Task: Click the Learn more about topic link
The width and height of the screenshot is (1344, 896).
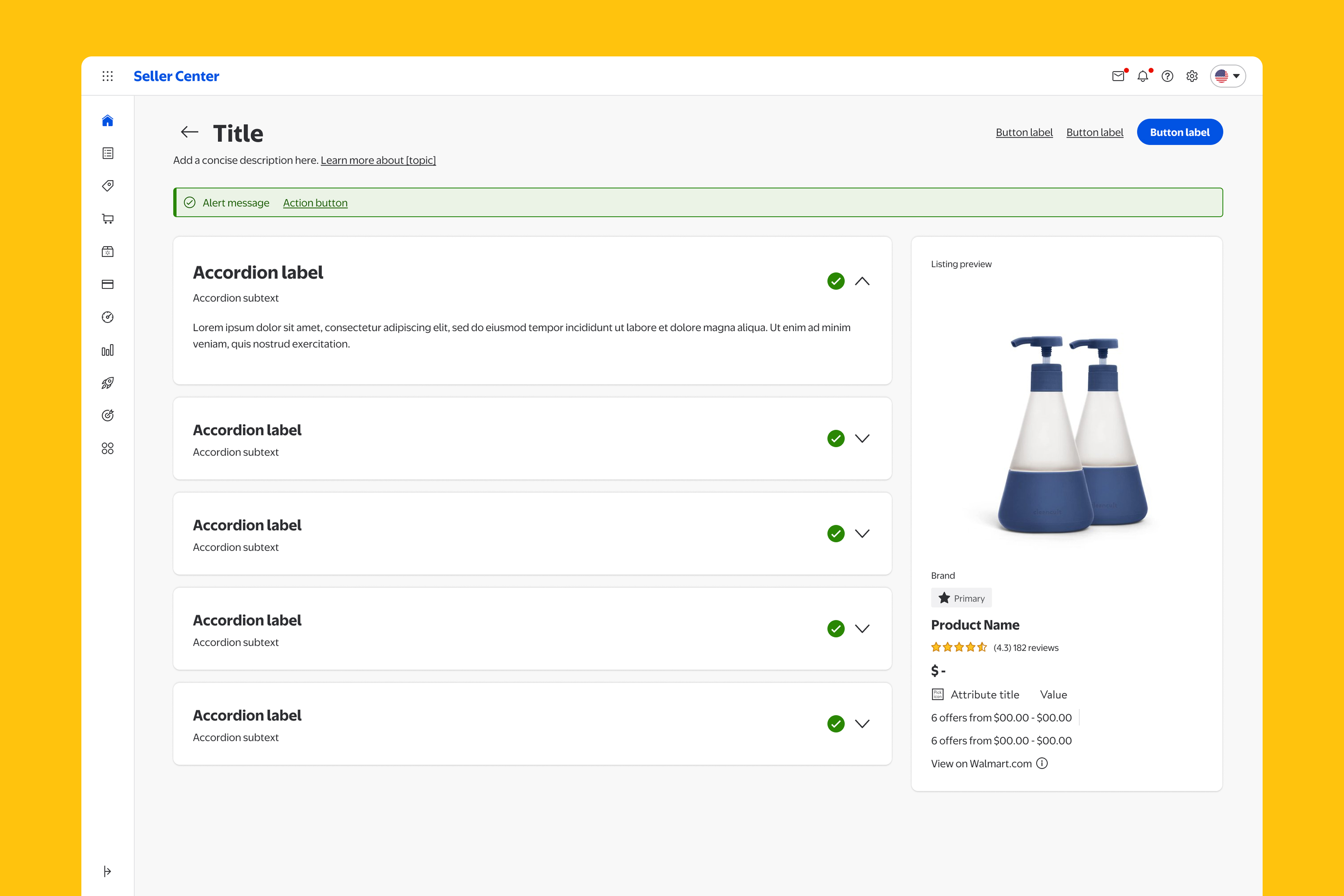Action: (x=378, y=161)
